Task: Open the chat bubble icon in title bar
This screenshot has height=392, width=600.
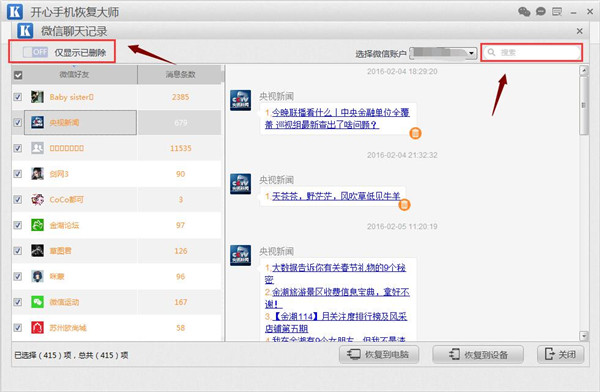Action: [540, 11]
